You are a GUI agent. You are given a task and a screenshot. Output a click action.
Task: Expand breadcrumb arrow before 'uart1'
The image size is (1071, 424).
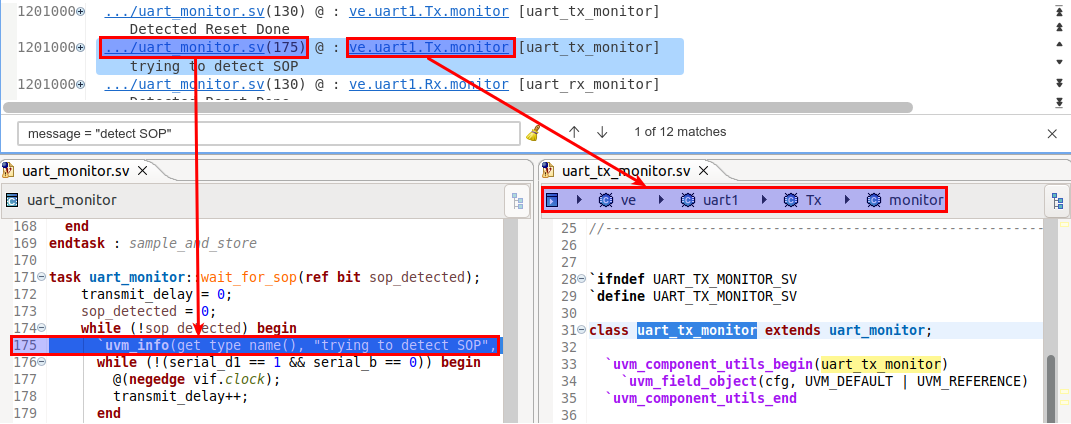661,201
